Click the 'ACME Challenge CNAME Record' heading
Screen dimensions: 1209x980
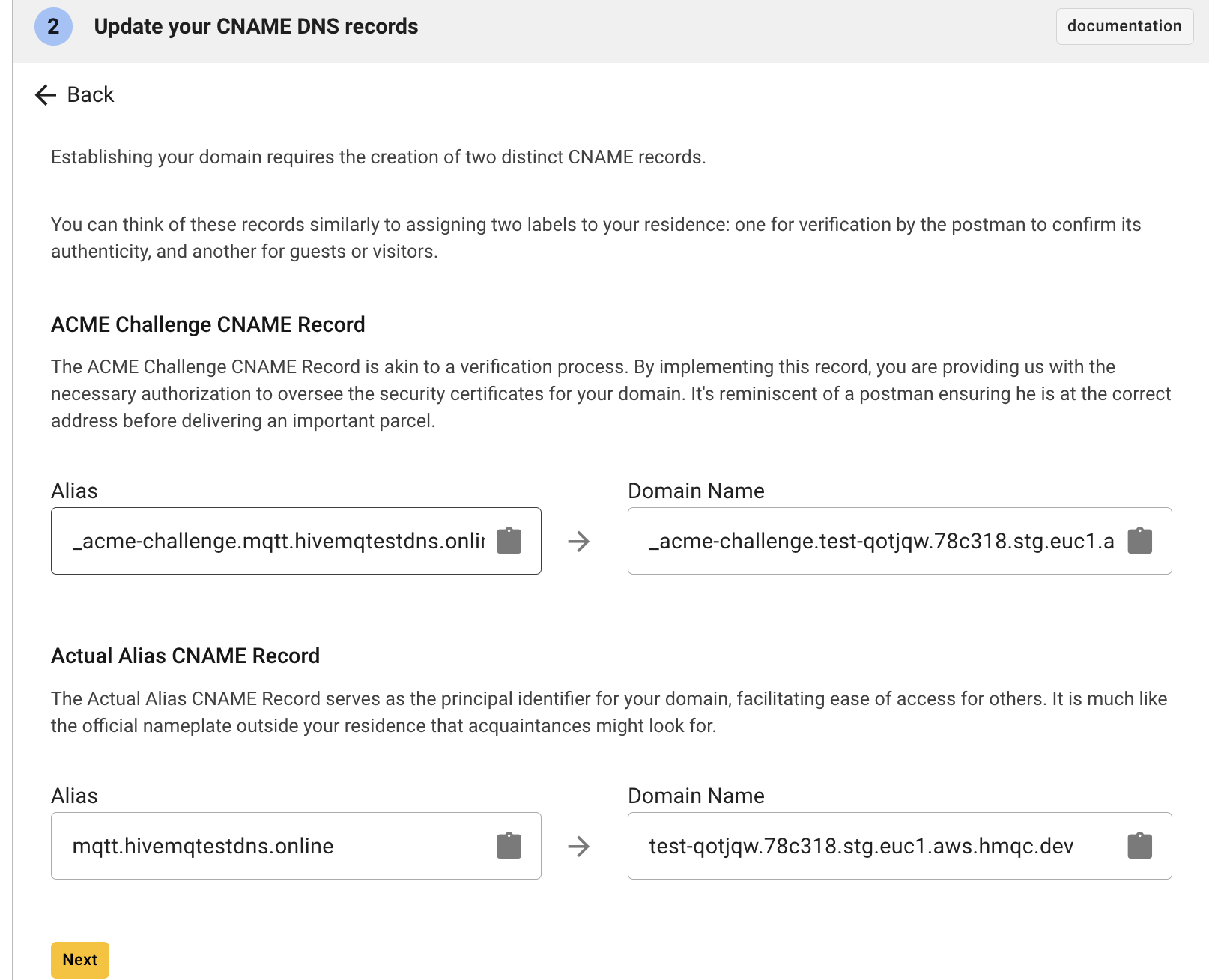(x=208, y=324)
